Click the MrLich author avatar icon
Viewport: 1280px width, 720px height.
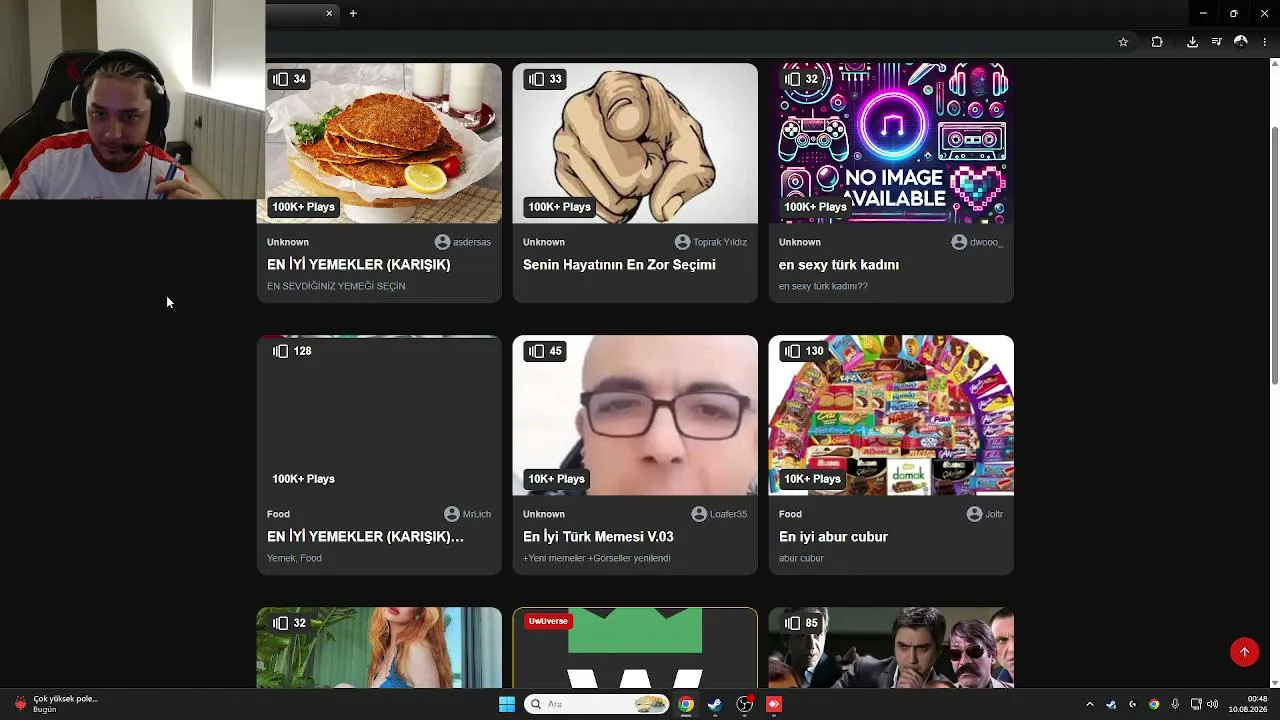[452, 514]
